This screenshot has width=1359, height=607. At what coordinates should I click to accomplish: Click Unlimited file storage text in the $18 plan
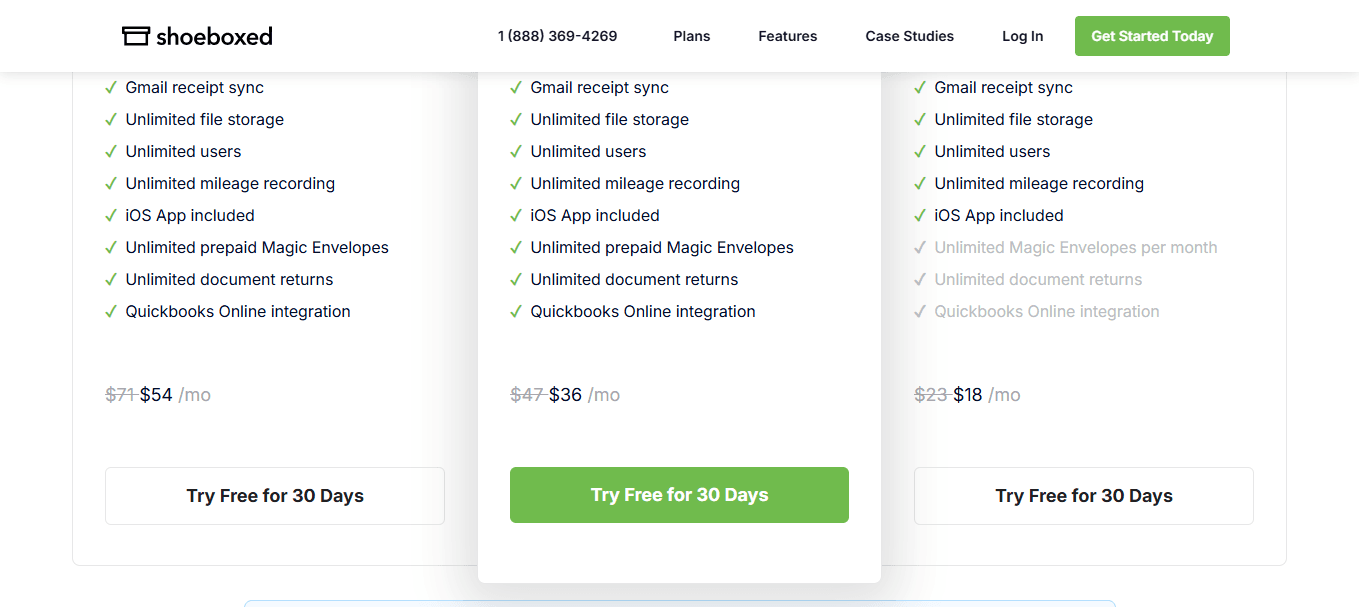pyautogui.click(x=1013, y=120)
